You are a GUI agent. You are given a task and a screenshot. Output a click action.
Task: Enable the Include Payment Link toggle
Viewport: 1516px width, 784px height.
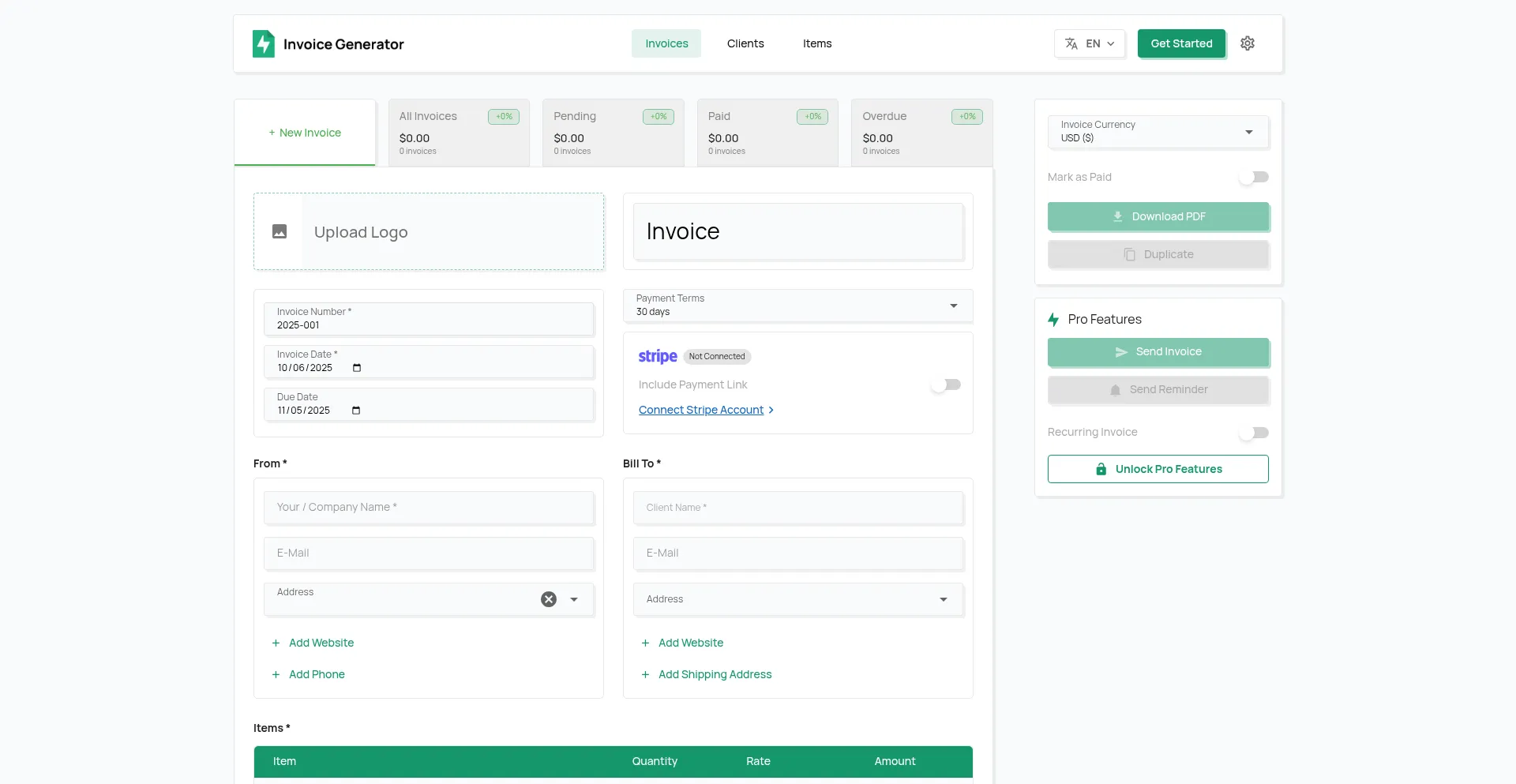pos(945,384)
